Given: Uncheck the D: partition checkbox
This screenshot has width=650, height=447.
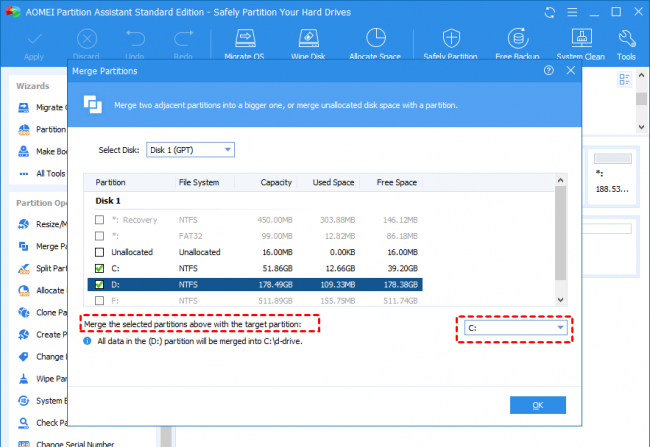Looking at the screenshot, I should tap(99, 284).
